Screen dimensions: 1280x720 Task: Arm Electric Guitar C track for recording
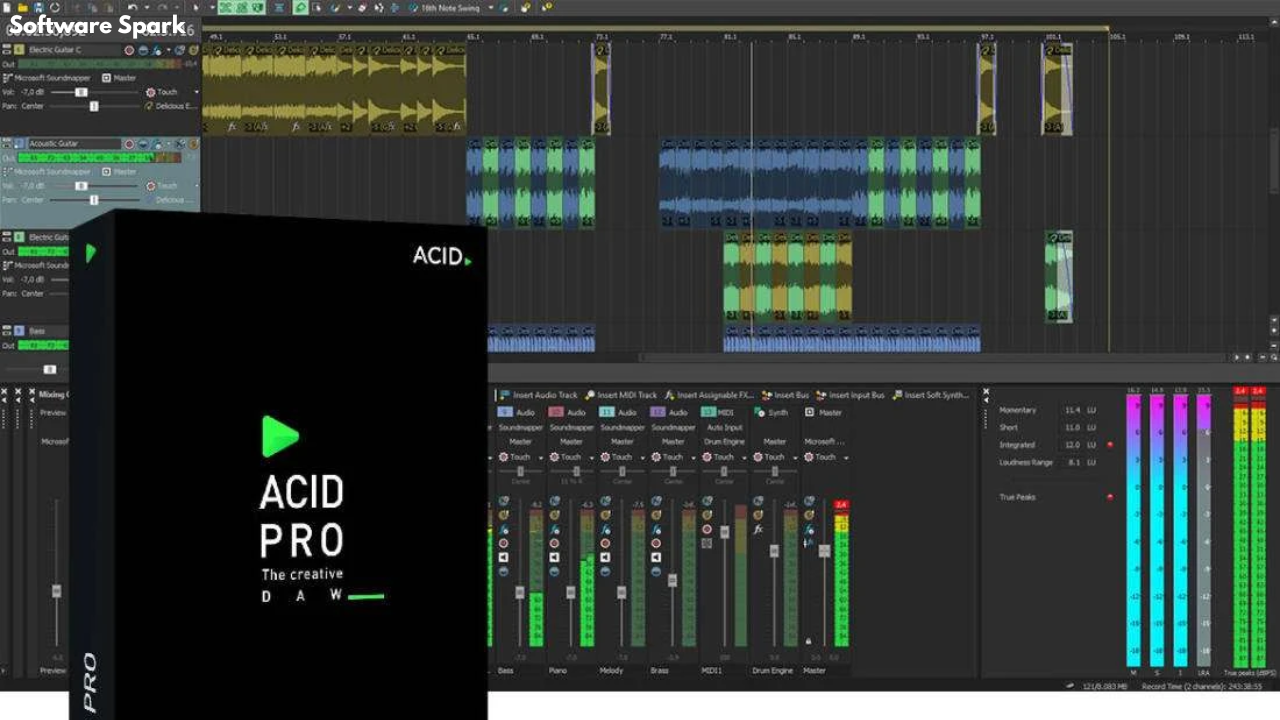click(x=129, y=50)
